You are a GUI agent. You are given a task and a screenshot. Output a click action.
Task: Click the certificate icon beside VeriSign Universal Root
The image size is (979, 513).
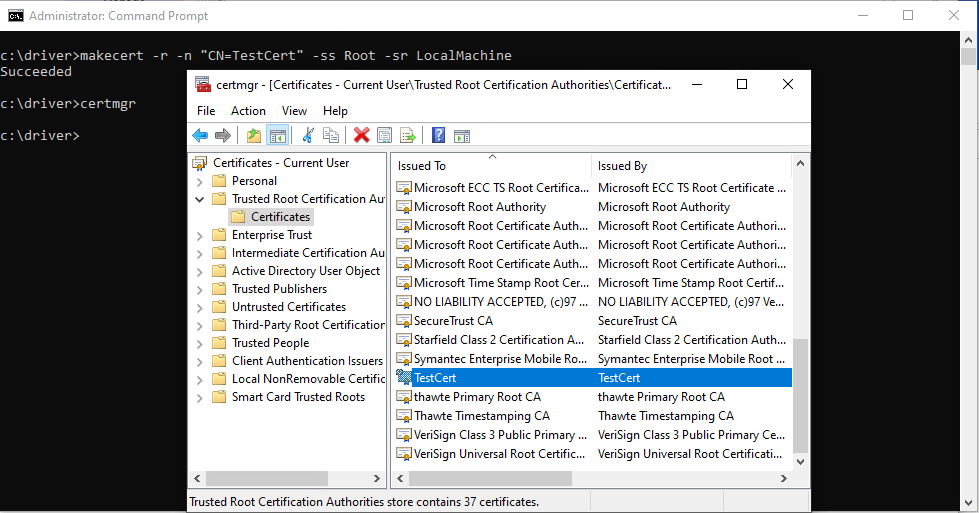coord(404,454)
